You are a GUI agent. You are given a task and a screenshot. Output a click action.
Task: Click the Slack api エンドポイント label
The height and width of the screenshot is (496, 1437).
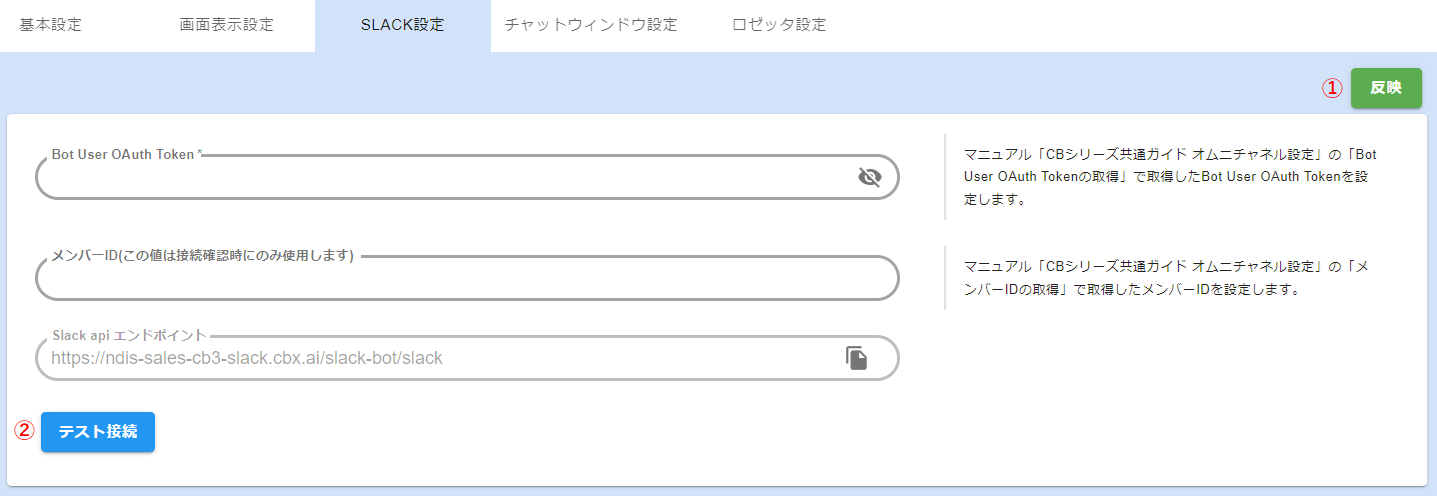pyautogui.click(x=129, y=335)
